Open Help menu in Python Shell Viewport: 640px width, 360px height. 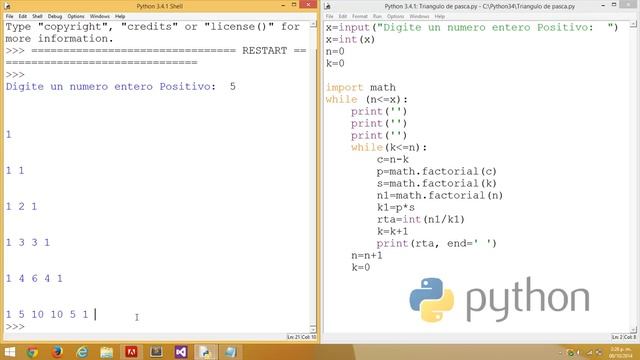(x=120, y=16)
